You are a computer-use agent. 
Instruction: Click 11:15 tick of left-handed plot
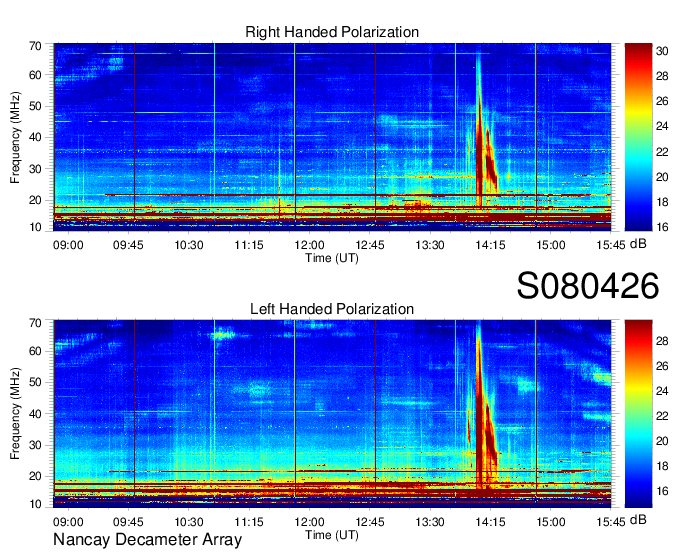pyautogui.click(x=249, y=522)
